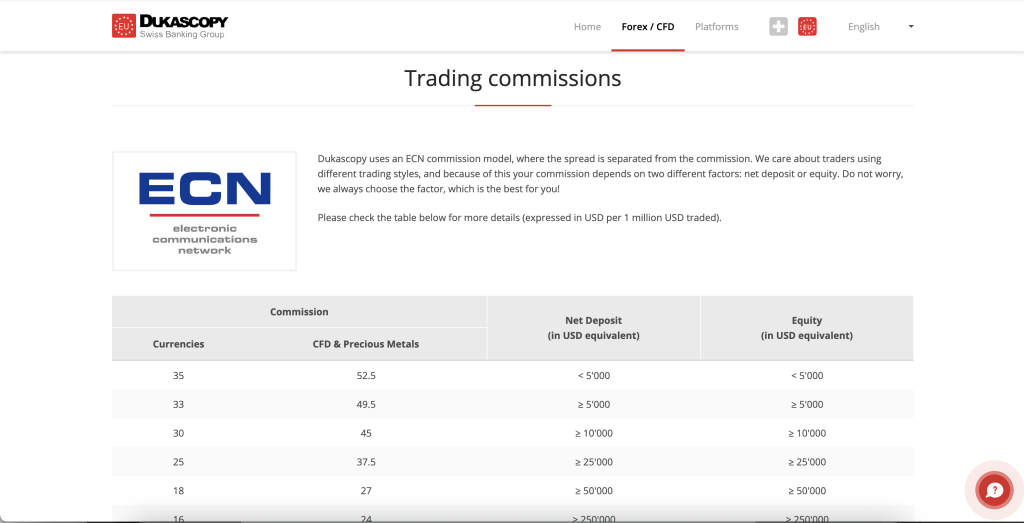Click the Commission table header
The image size is (1024, 523).
299,312
